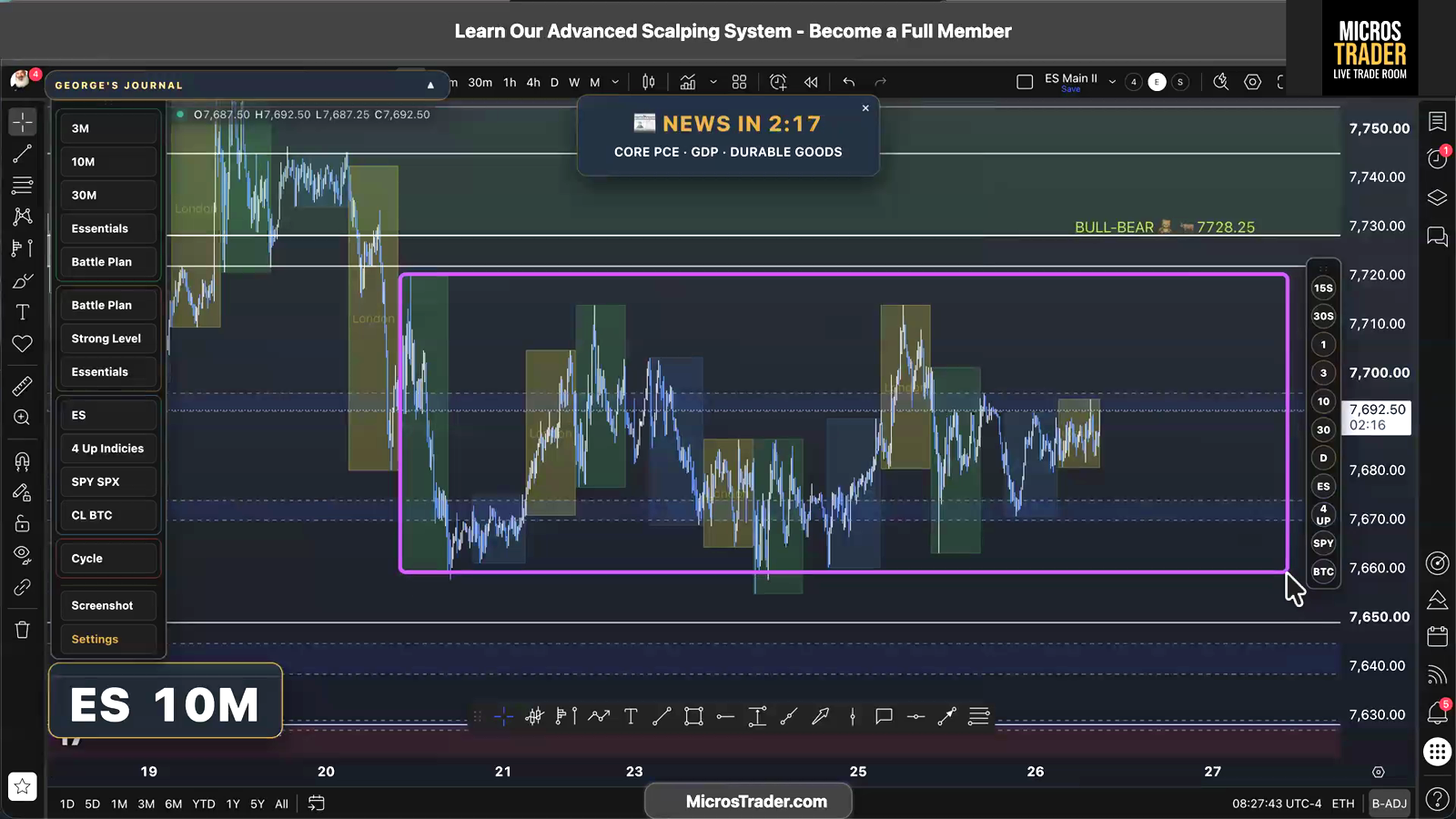Image resolution: width=1456 pixels, height=819 pixels.
Task: Select the trend line tool in left toolbar
Action: (x=23, y=154)
